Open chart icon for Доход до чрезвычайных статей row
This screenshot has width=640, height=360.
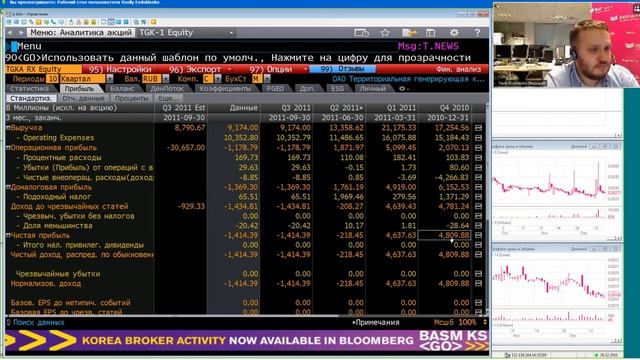[x=479, y=207]
